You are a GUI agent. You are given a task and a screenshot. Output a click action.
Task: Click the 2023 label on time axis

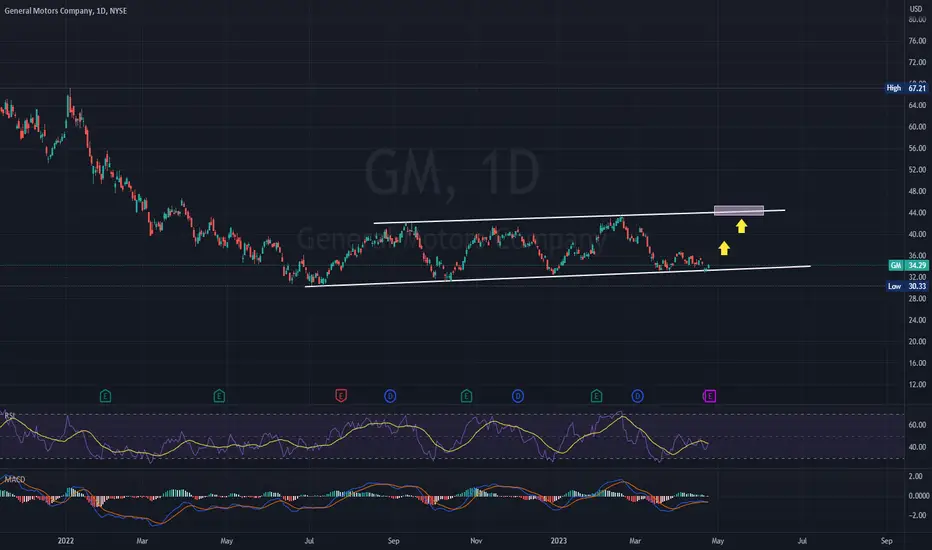click(x=559, y=541)
